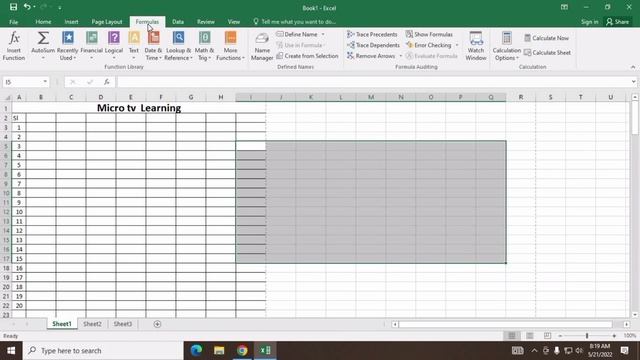Screen dimensions: 640x360
Task: Open Microsoft Edge from taskbar
Action: (196, 350)
